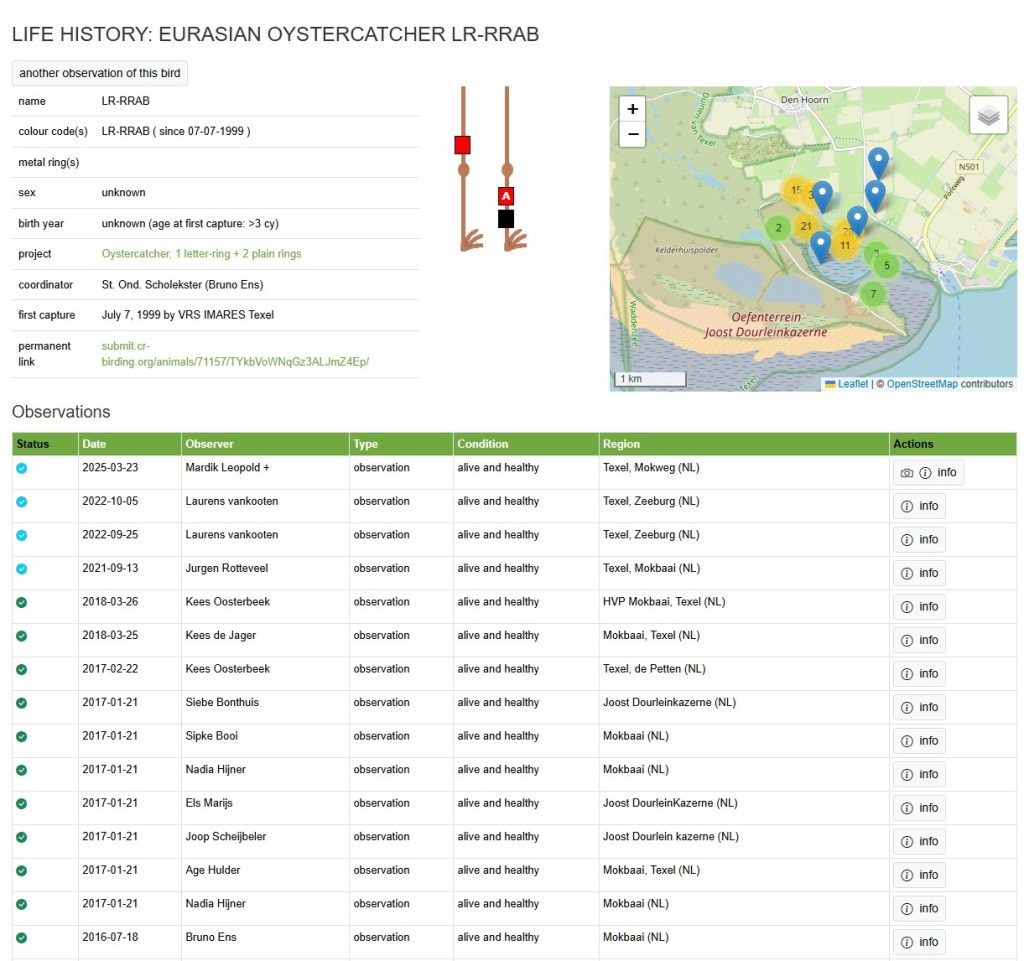1024x961 pixels.
Task: Open info for Sipke Booi's observation
Action: point(920,741)
